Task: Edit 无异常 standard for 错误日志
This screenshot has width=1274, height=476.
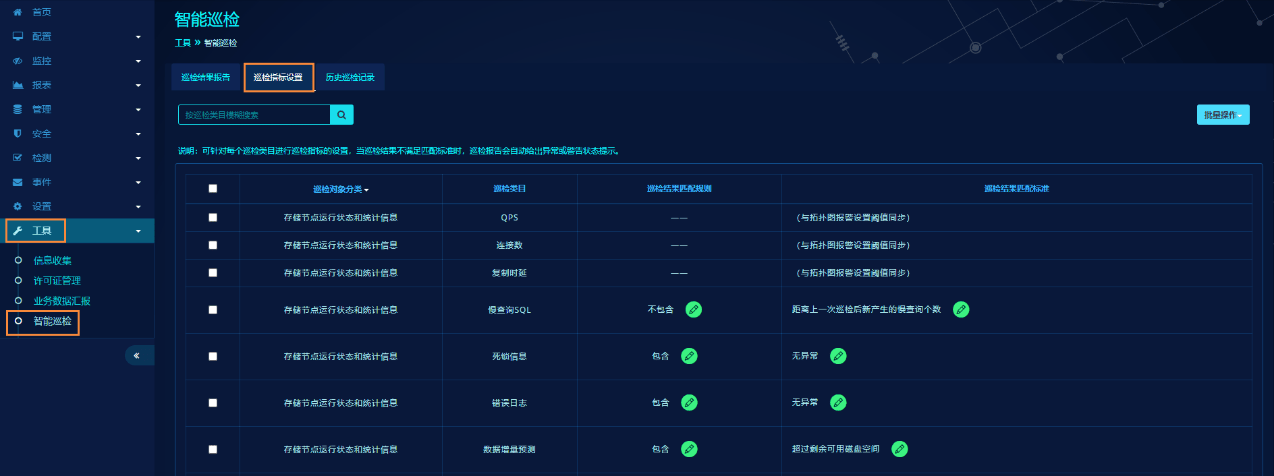Action: (838, 402)
